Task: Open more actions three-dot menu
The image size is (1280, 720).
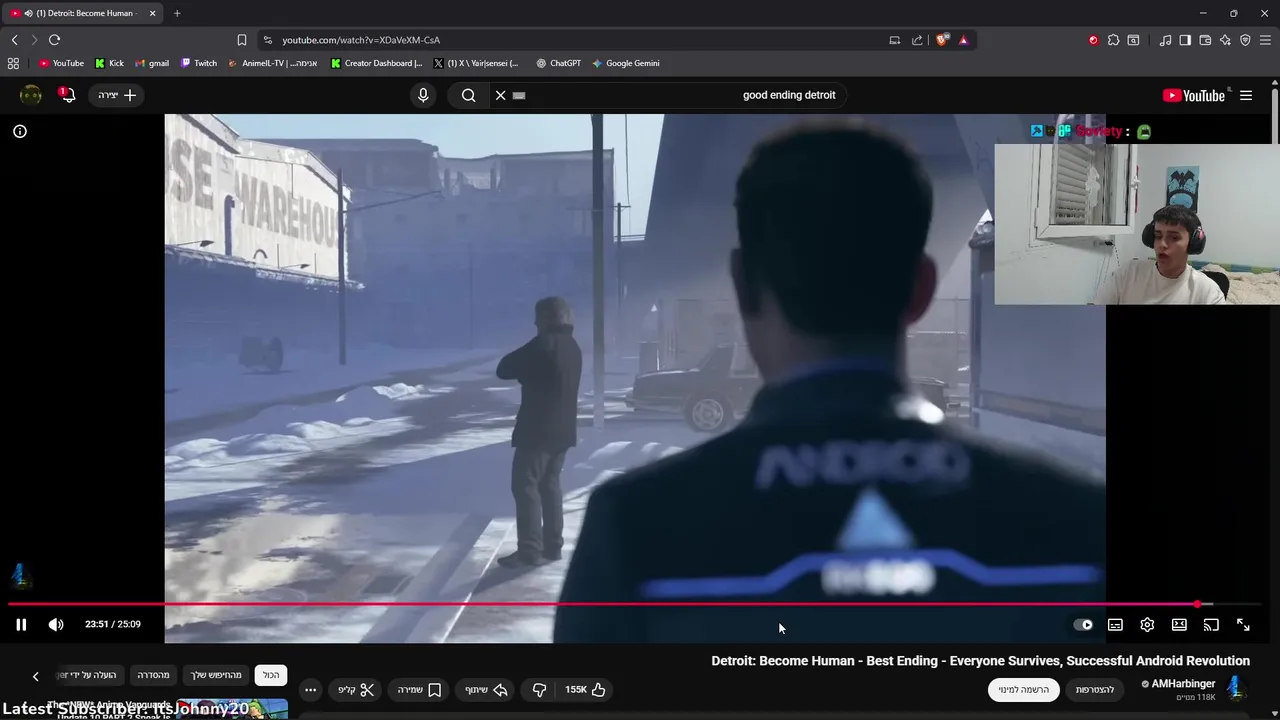Action: tap(310, 690)
